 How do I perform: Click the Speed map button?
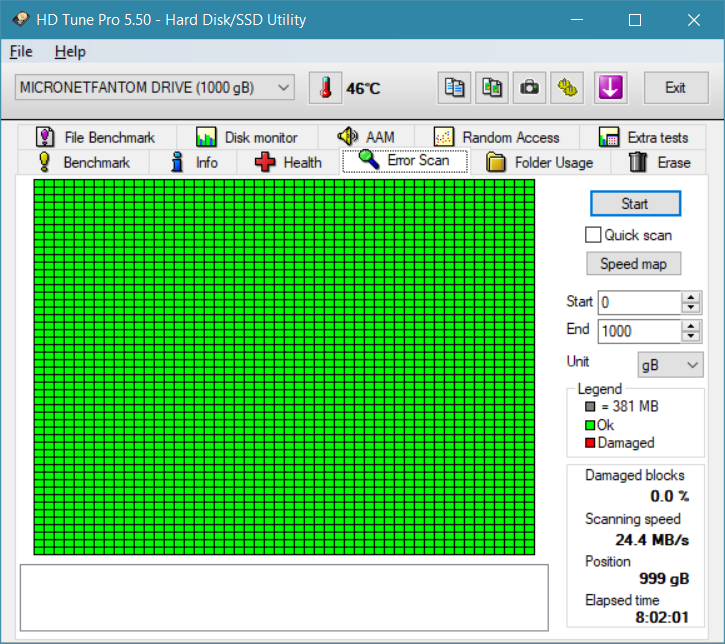(x=633, y=264)
